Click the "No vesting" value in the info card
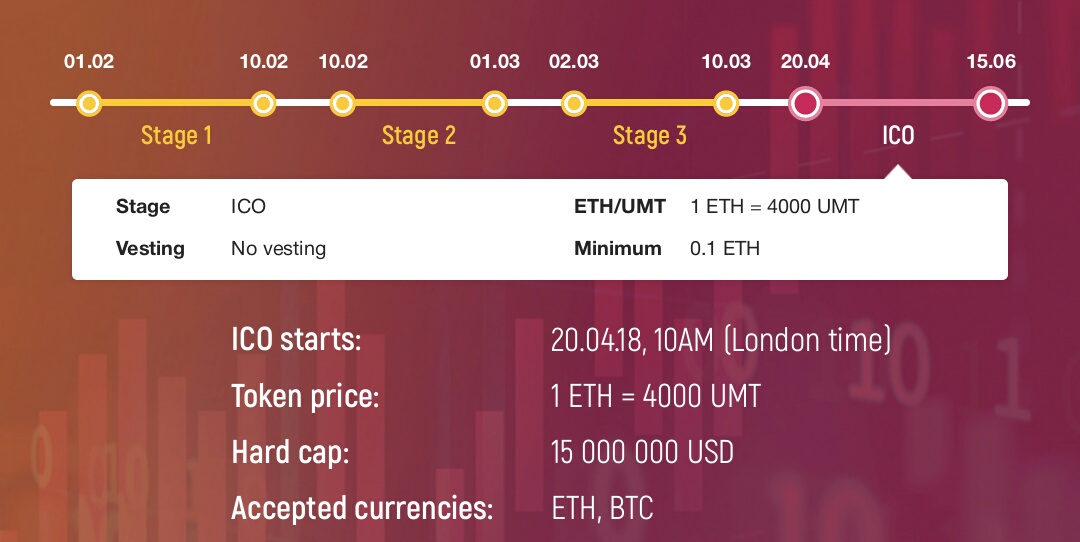Viewport: 1080px width, 542px height. click(278, 249)
